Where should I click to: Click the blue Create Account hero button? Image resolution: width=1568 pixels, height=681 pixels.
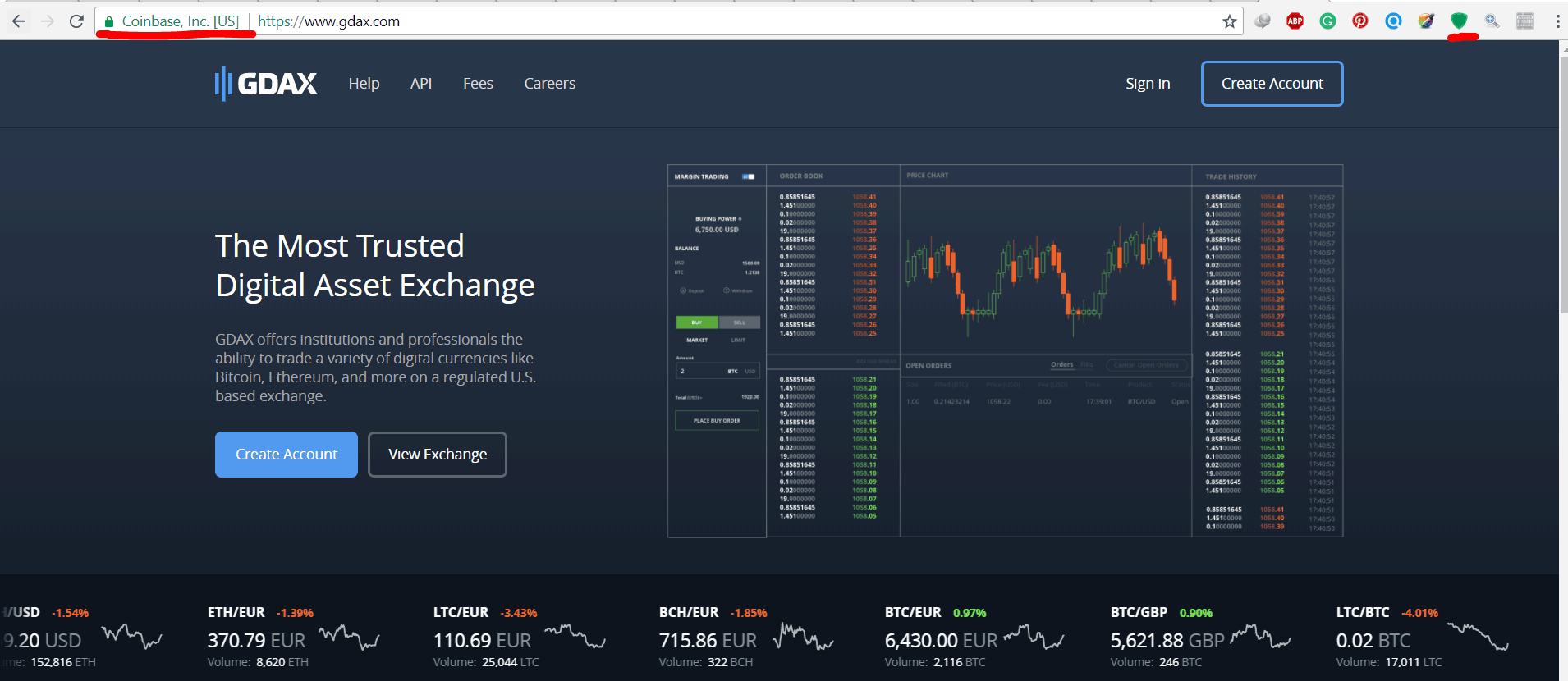pos(287,455)
